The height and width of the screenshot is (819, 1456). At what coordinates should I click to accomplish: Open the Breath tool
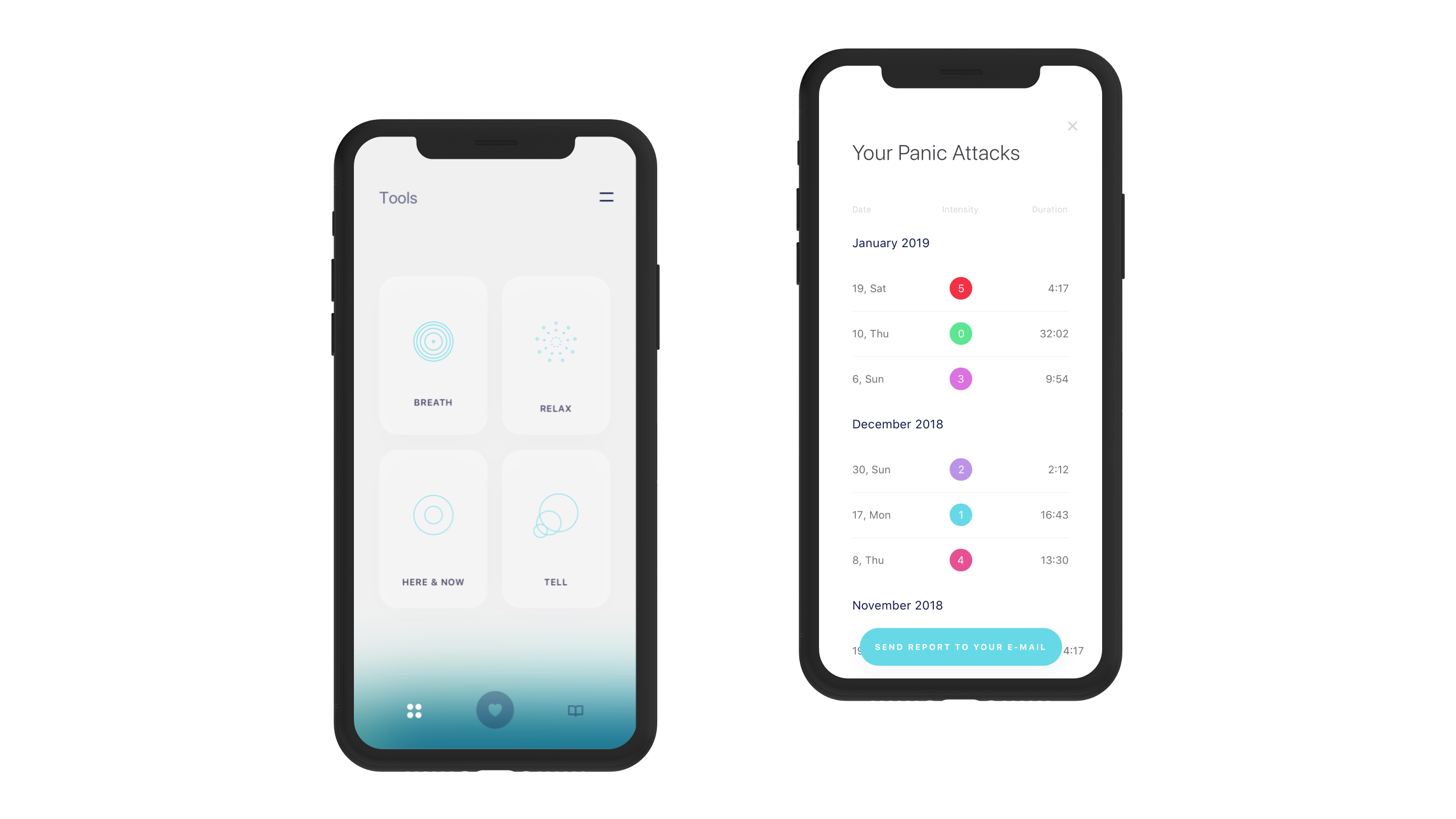[x=433, y=355]
